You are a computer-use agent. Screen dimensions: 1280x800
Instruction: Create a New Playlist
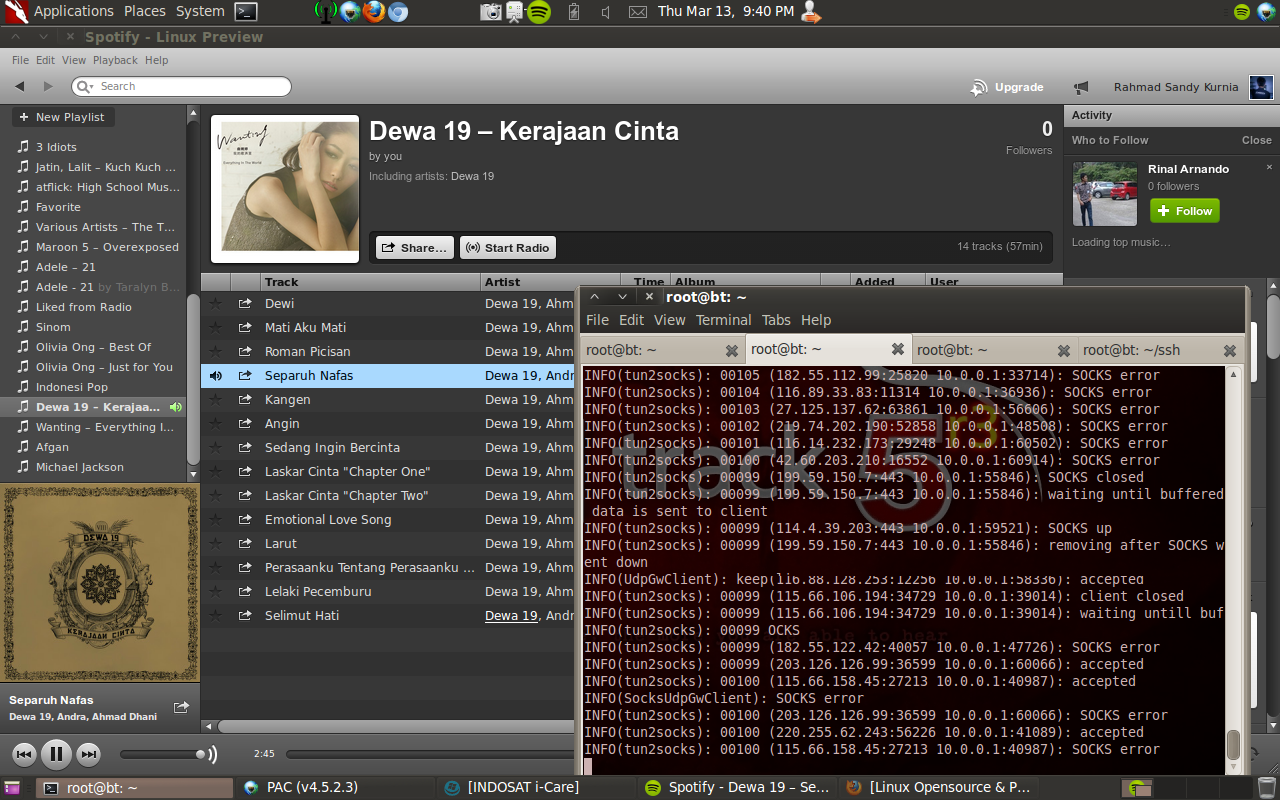62,117
